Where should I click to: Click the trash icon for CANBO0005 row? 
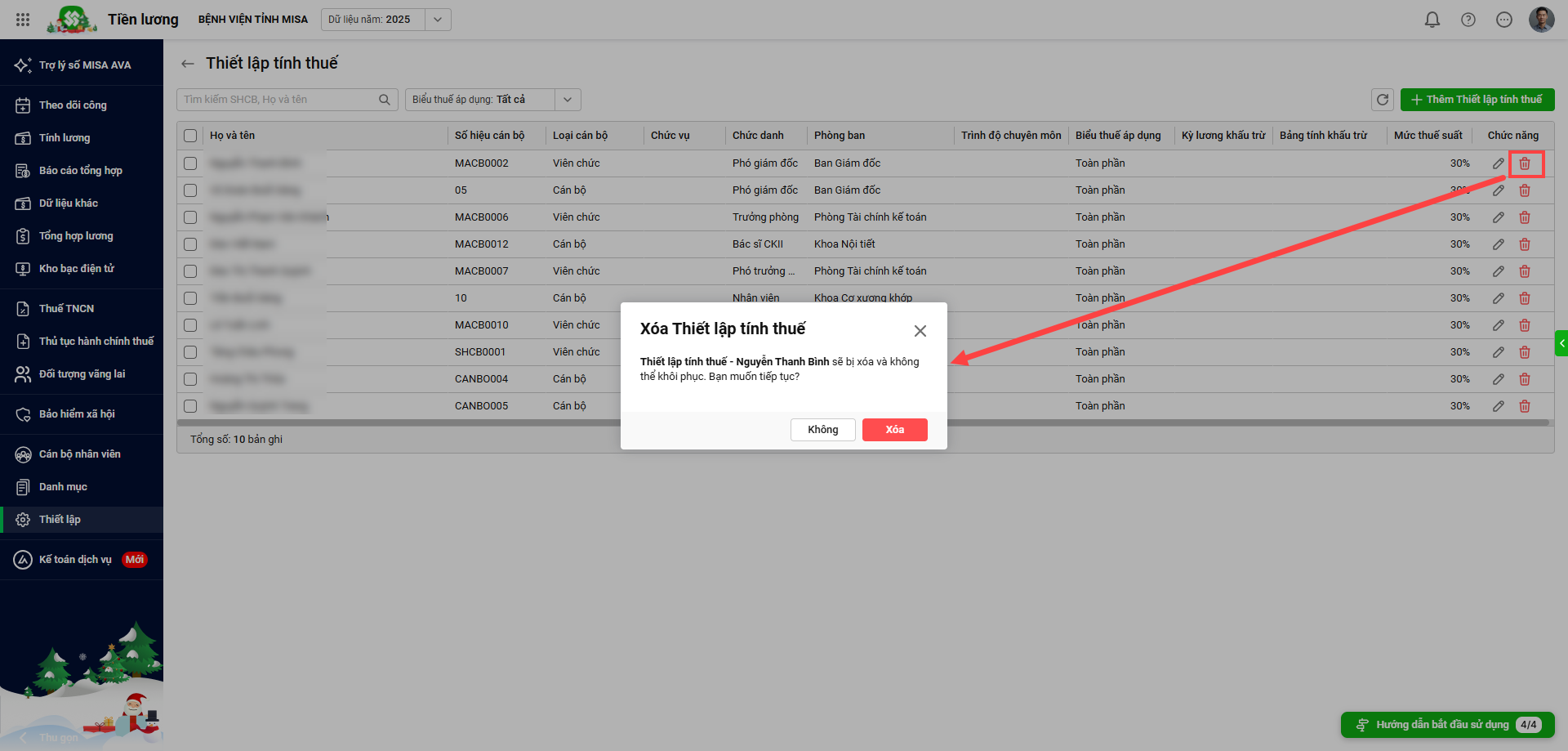pyautogui.click(x=1524, y=406)
